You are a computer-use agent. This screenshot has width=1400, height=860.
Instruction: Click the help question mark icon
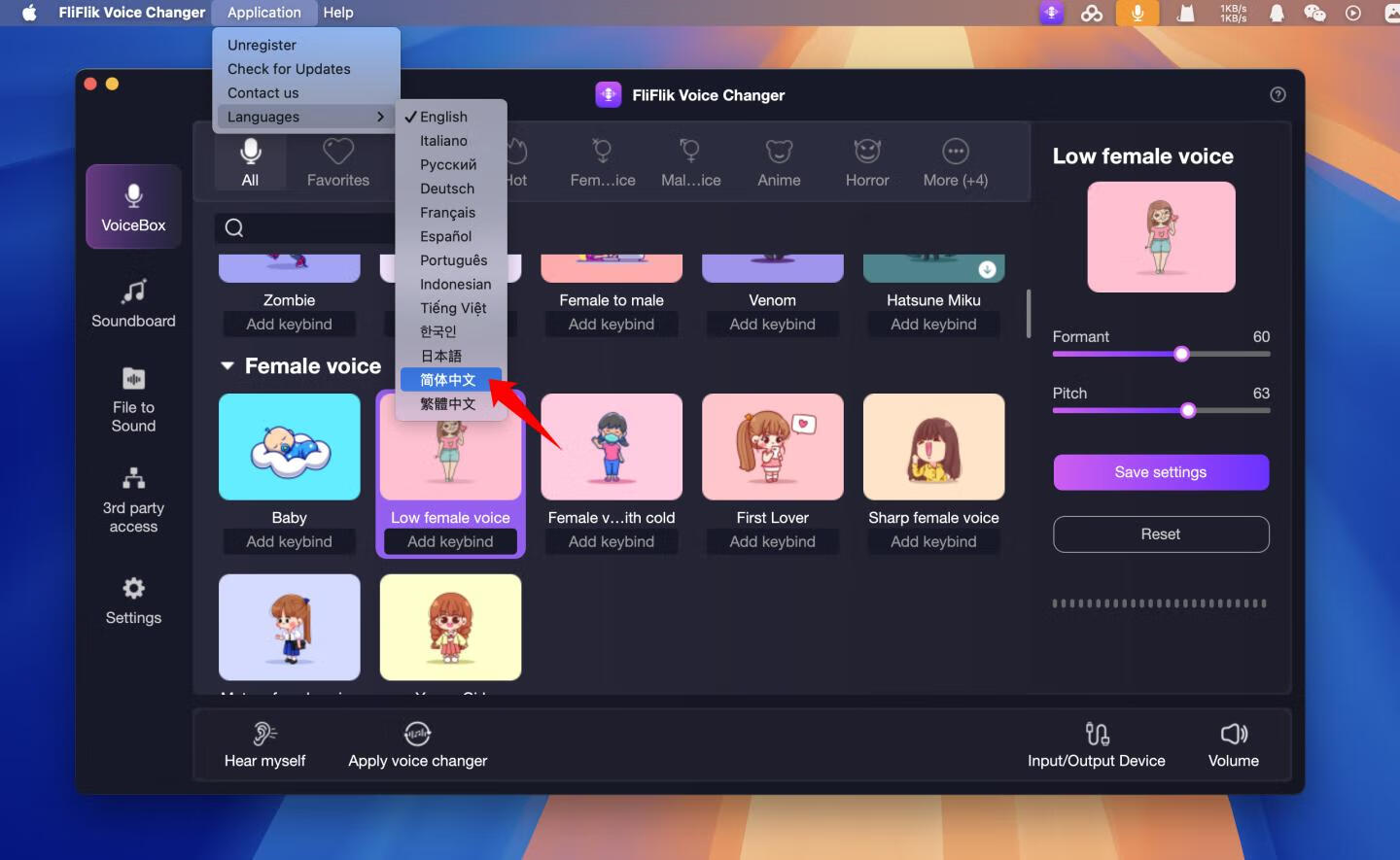[x=1277, y=94]
